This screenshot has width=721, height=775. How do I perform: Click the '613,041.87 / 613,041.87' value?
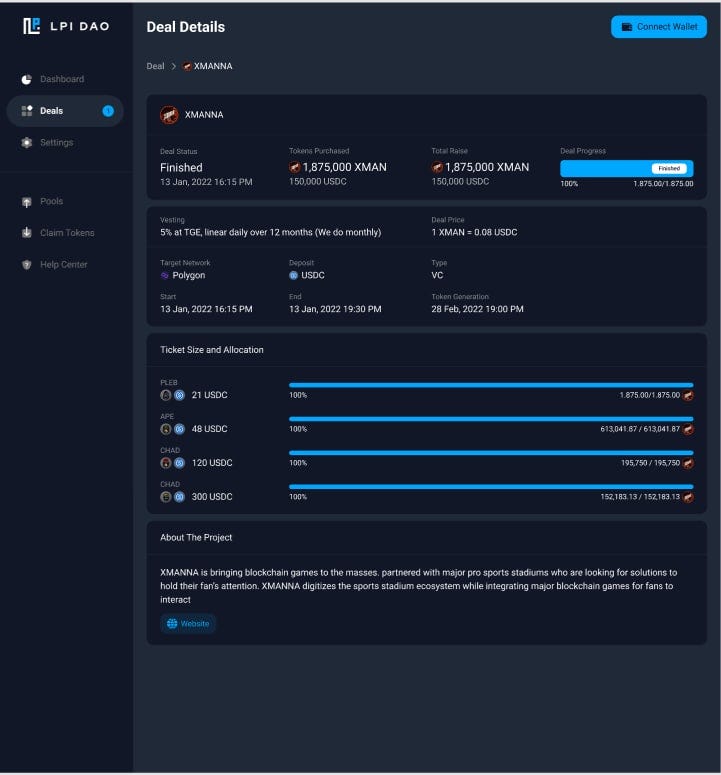640,429
